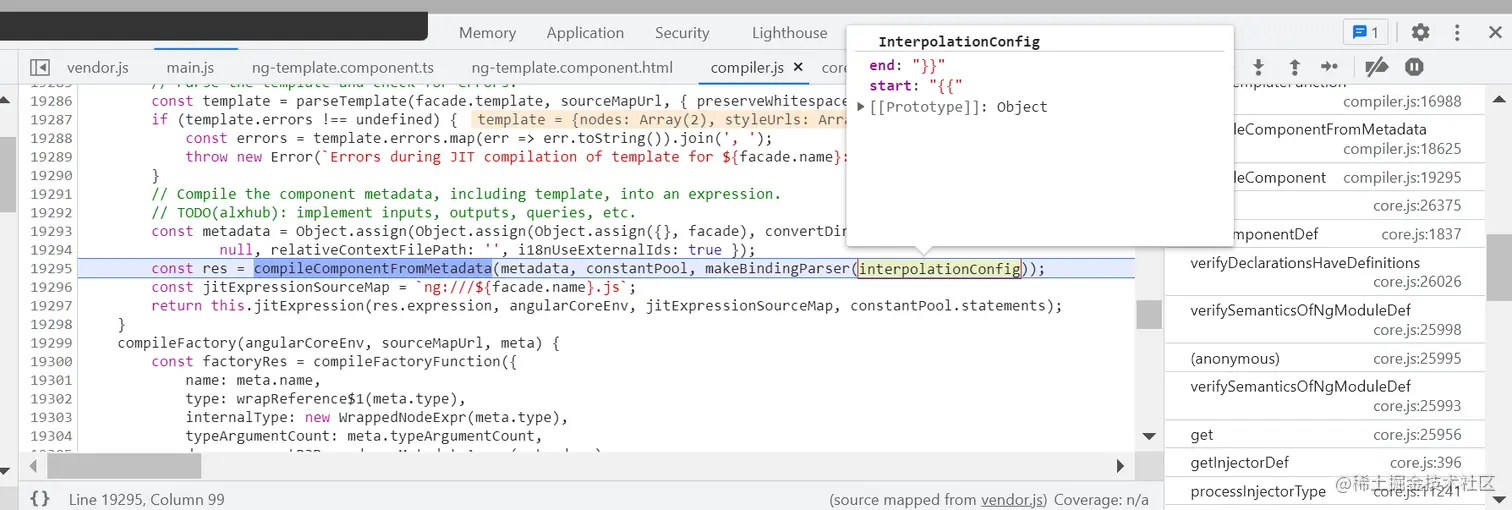Select the call frame at core.js:1837
The width and height of the screenshot is (1512, 510).
(x=1326, y=234)
